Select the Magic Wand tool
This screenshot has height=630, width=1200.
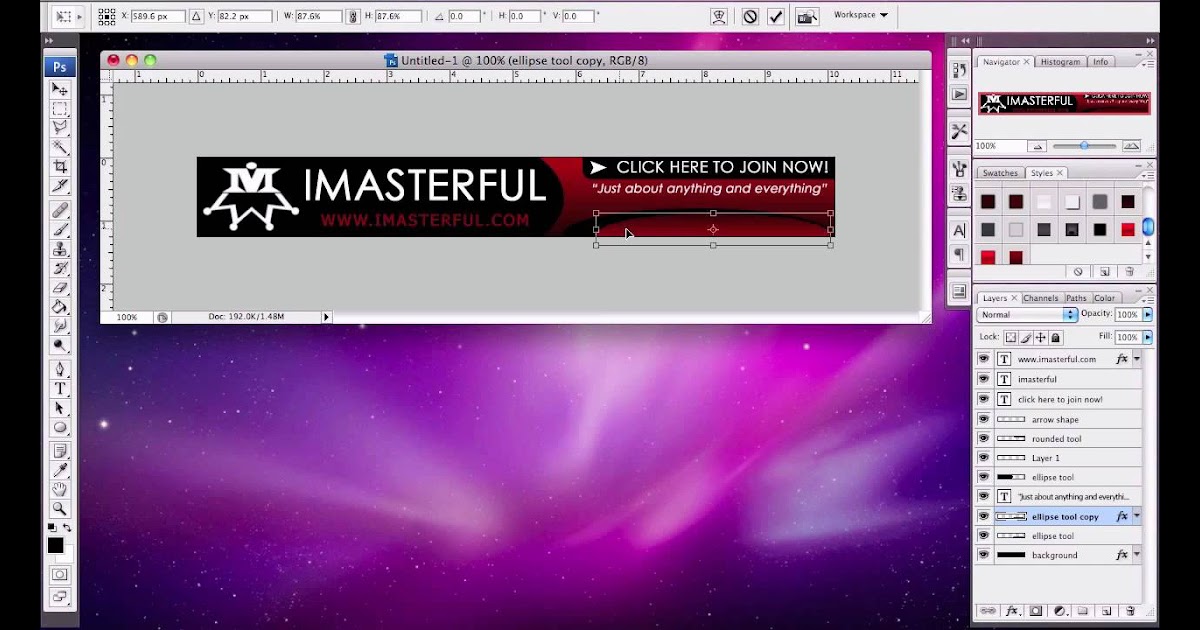pos(60,147)
